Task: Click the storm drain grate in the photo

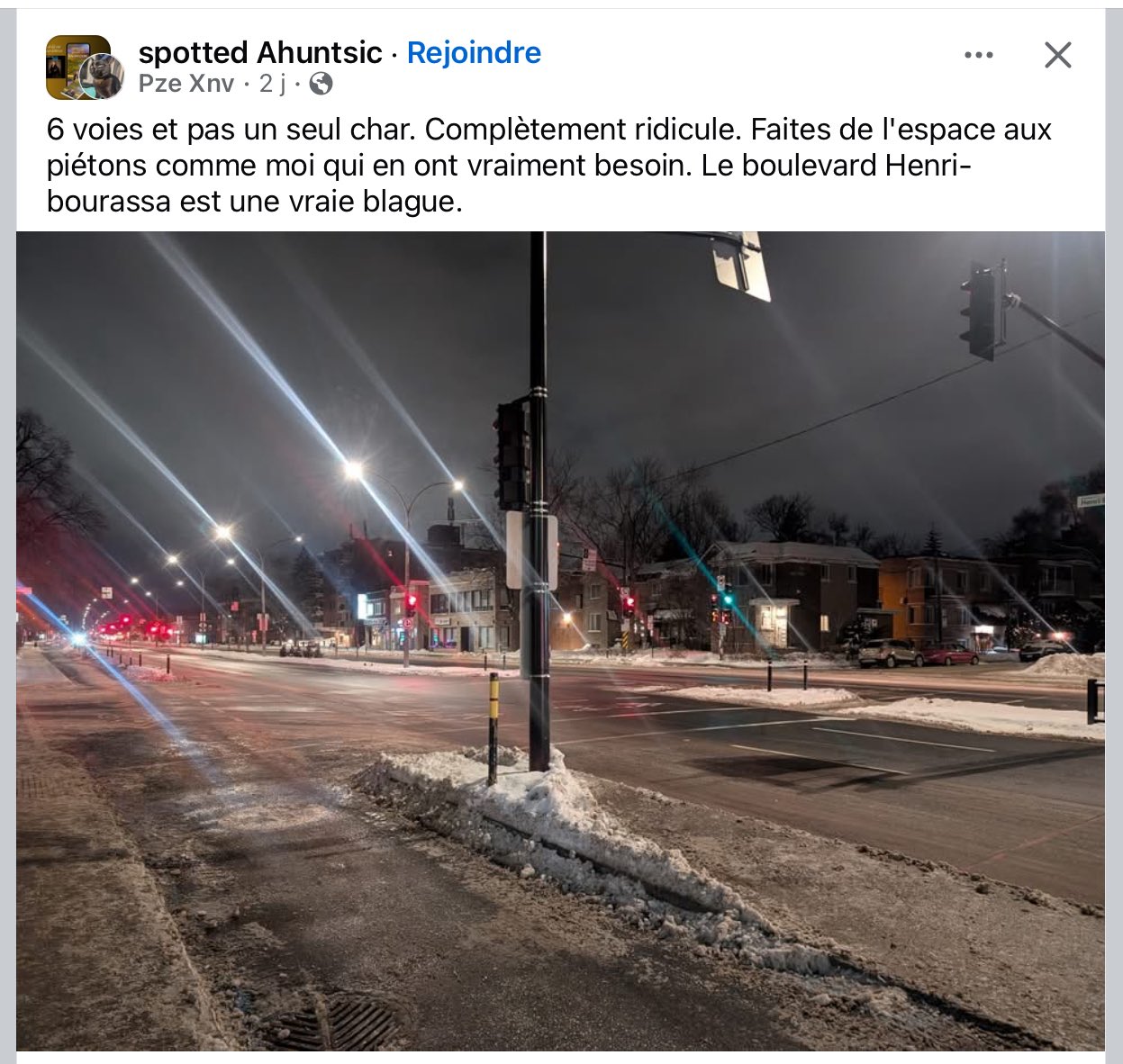Action: click(x=335, y=1023)
